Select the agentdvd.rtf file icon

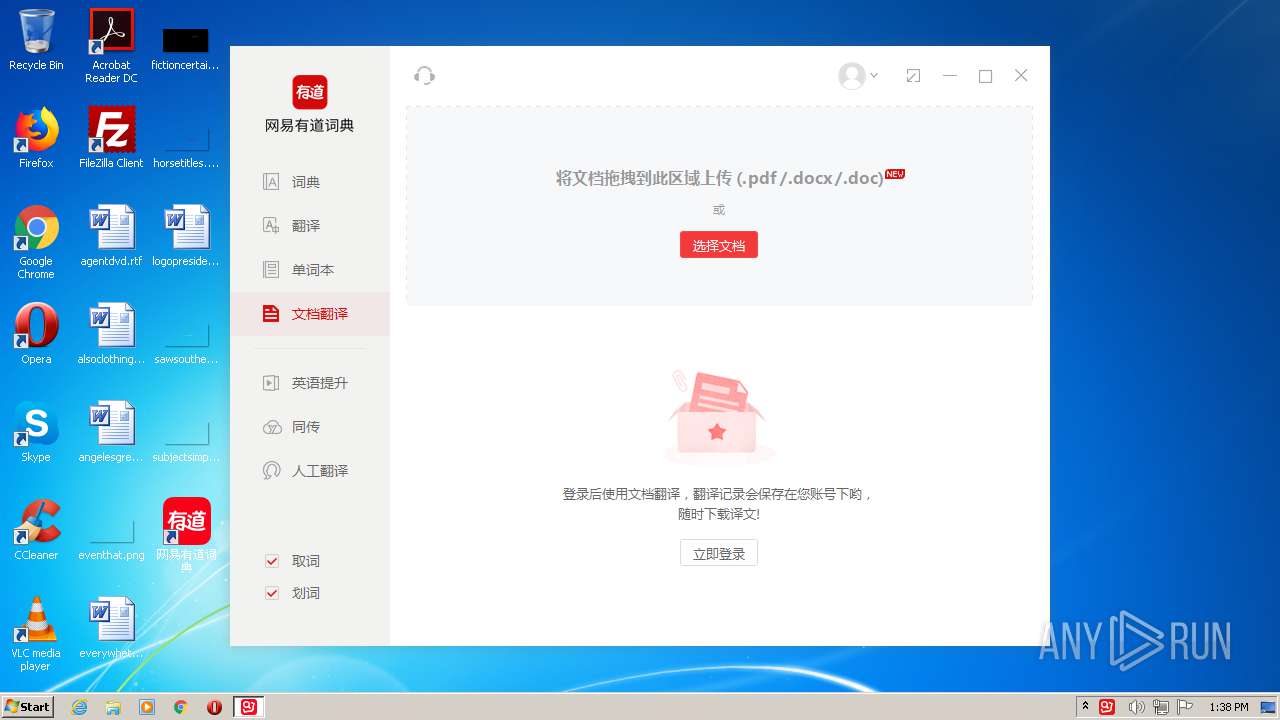point(111,236)
